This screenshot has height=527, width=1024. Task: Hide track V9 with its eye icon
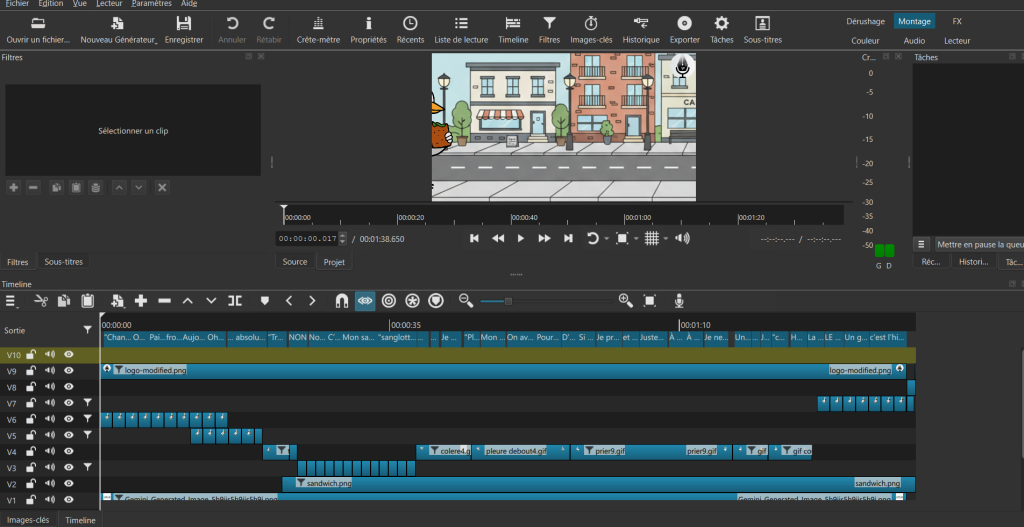[x=69, y=371]
